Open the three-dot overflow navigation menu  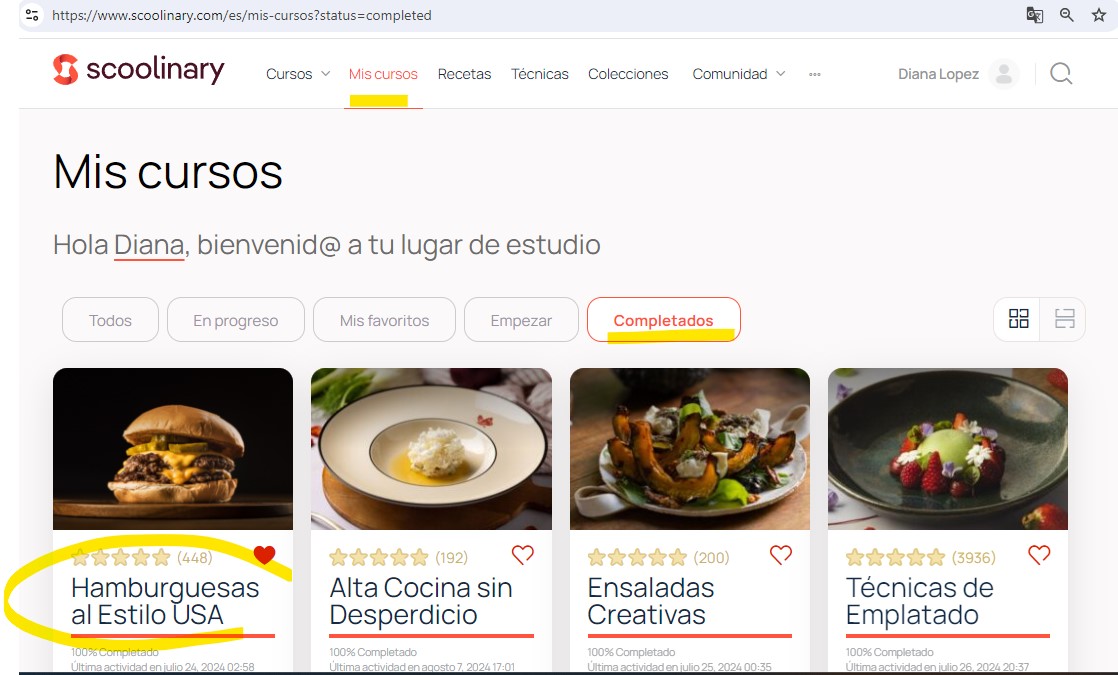(815, 74)
